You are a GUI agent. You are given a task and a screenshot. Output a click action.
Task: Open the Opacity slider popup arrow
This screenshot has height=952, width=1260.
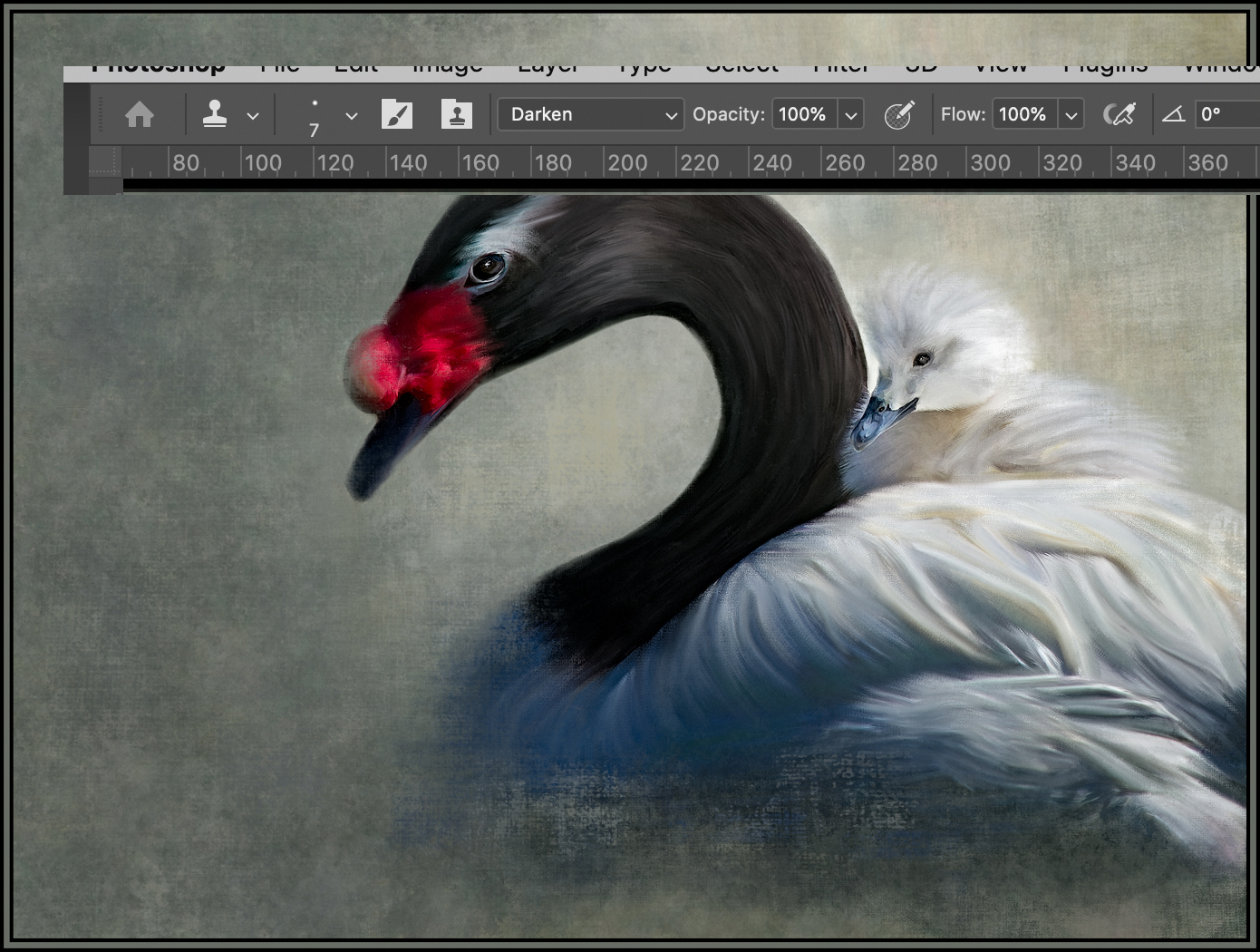coord(851,115)
